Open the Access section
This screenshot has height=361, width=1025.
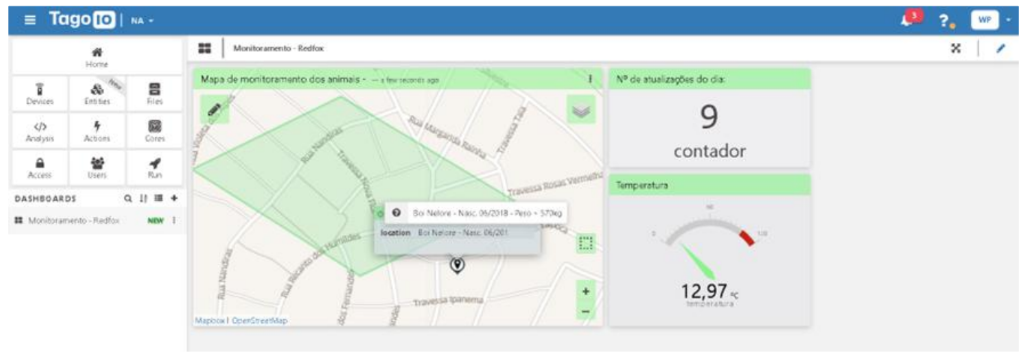[40, 168]
